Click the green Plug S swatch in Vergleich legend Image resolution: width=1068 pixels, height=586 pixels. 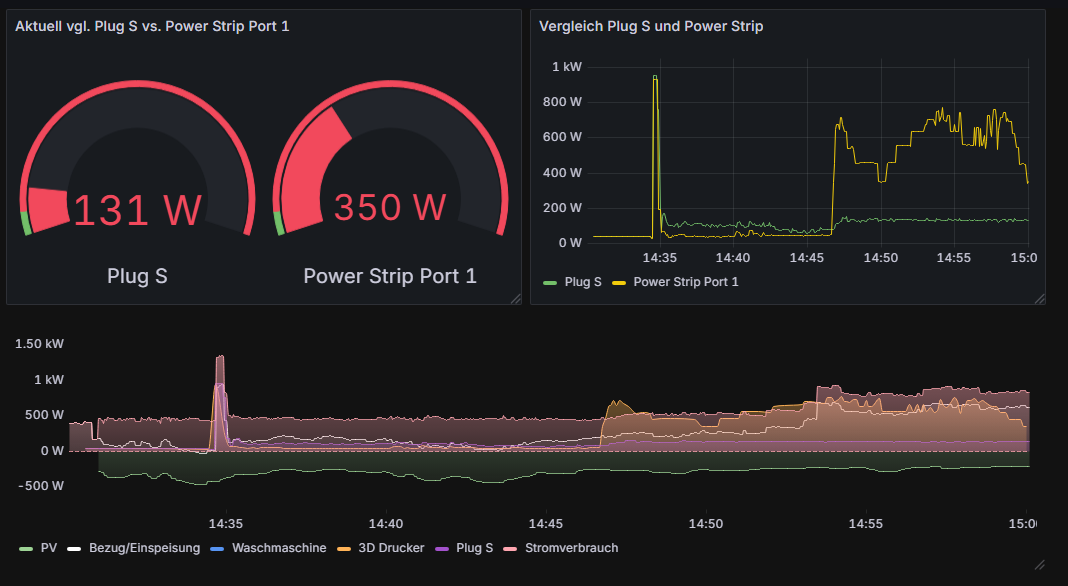549,282
